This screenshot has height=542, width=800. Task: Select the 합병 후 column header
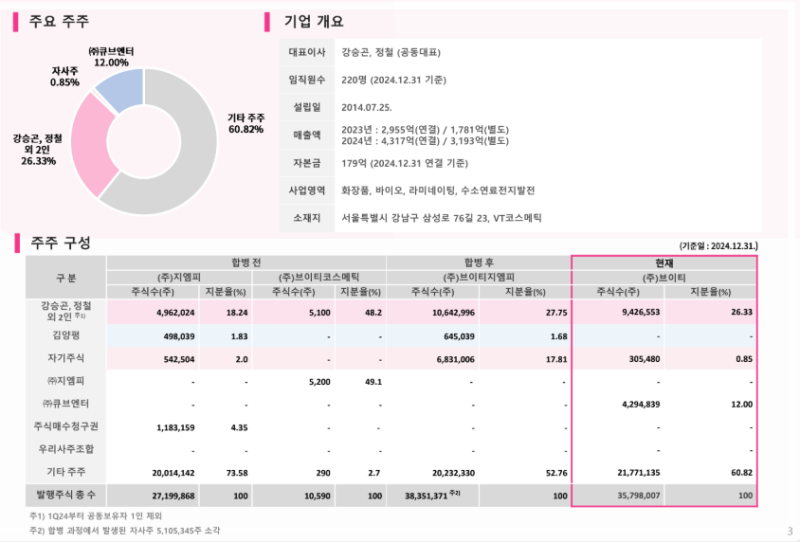pyautogui.click(x=477, y=262)
